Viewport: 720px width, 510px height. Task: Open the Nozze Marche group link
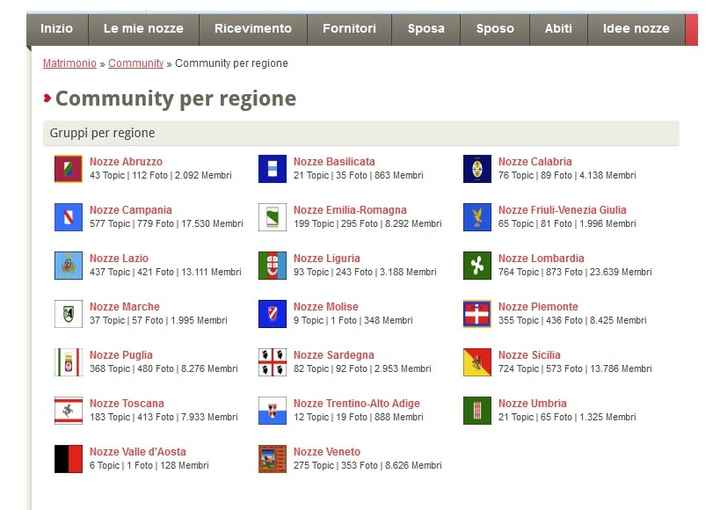click(x=124, y=307)
